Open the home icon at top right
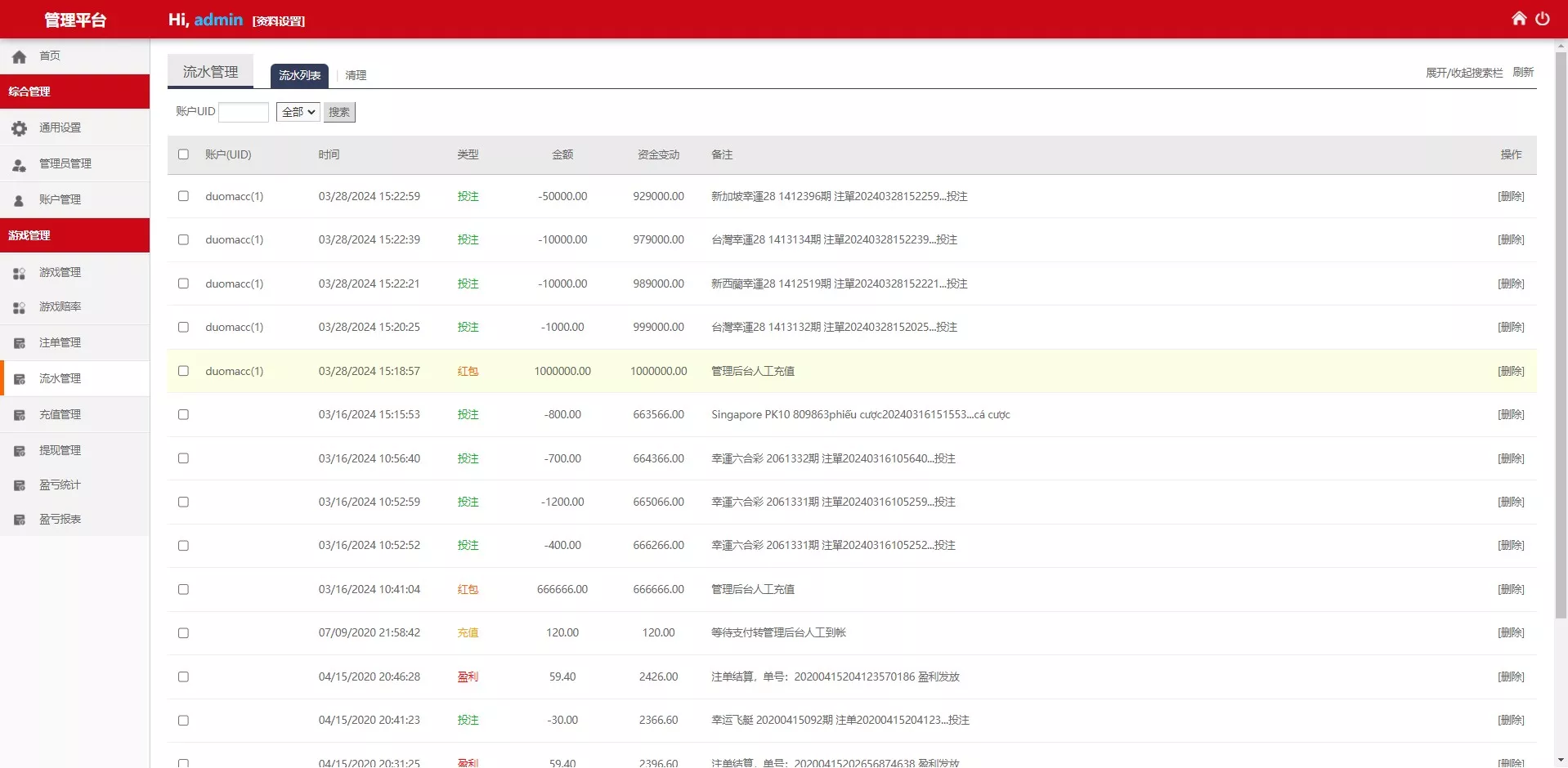 click(x=1519, y=18)
